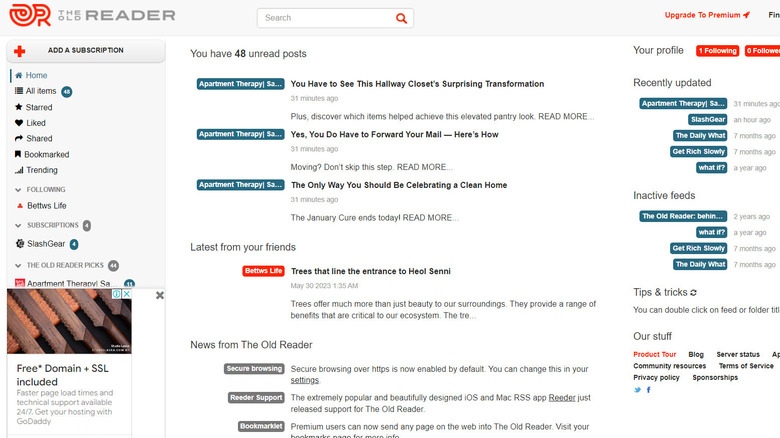
Task: Open the Reeder link in news
Action: click(x=562, y=398)
